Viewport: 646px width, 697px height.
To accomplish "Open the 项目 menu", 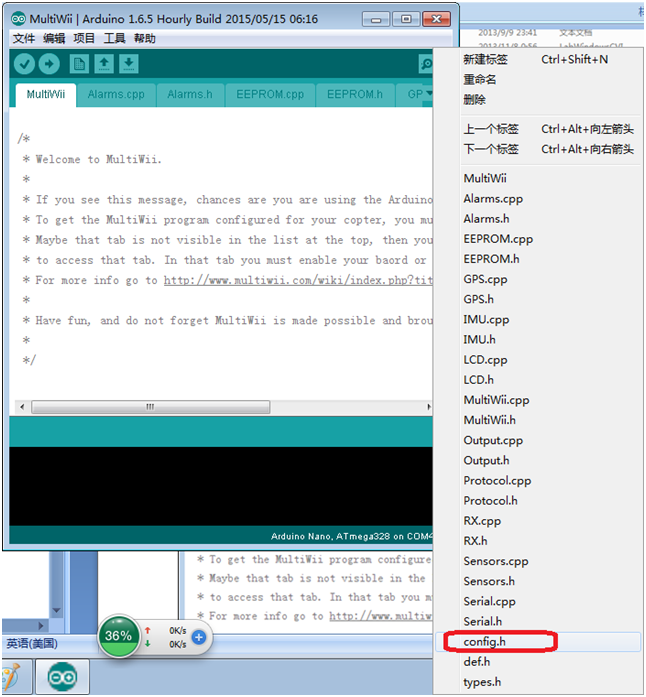I will pyautogui.click(x=84, y=39).
